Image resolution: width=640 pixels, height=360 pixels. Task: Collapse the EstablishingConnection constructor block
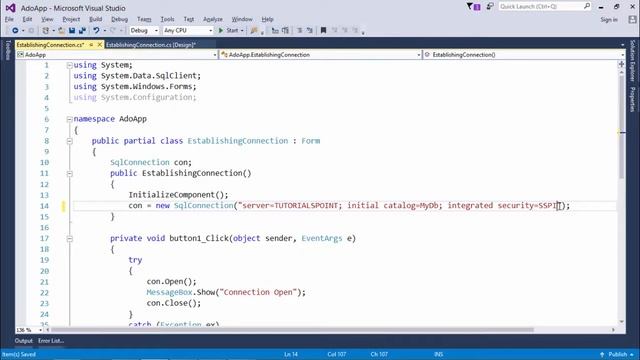point(69,173)
